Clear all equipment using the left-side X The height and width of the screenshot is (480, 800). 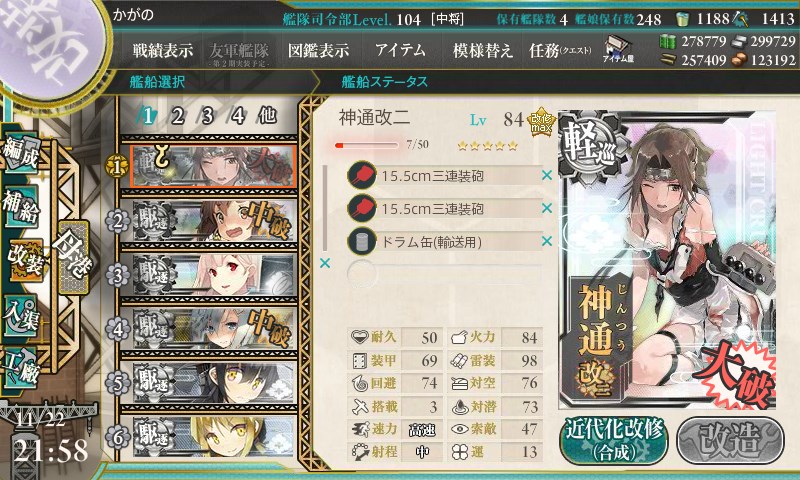(324, 263)
